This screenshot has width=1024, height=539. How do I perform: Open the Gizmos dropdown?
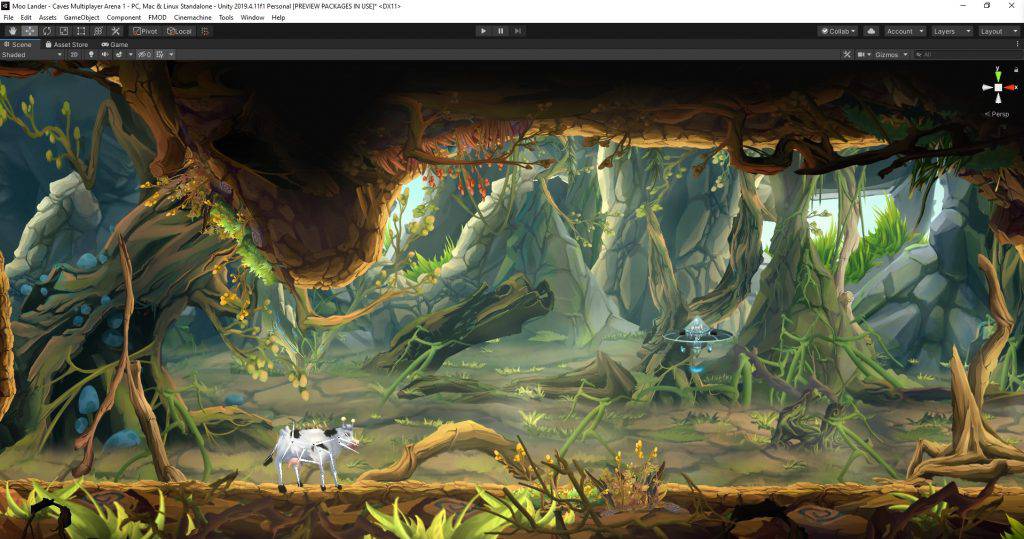click(x=891, y=55)
